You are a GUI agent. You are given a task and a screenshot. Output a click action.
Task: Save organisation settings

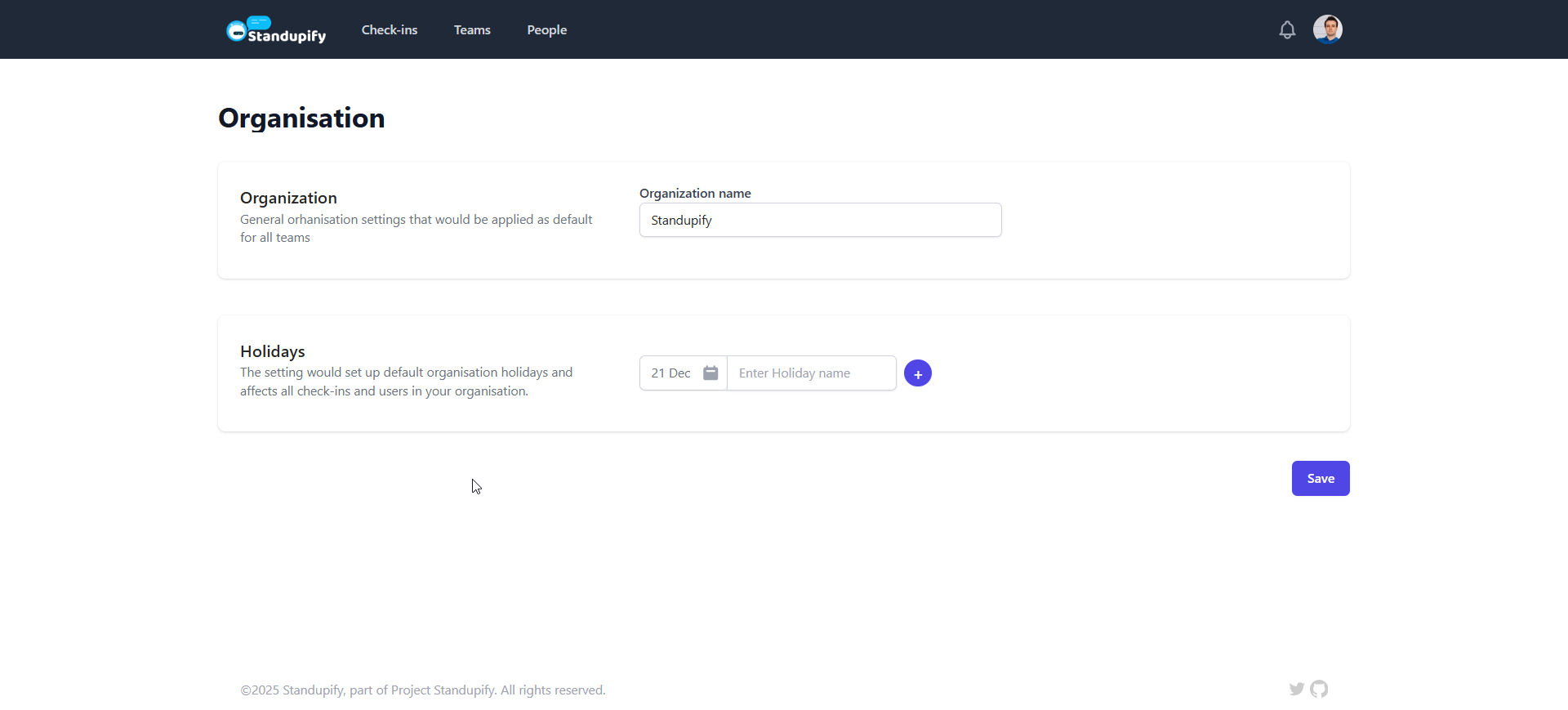[1321, 478]
